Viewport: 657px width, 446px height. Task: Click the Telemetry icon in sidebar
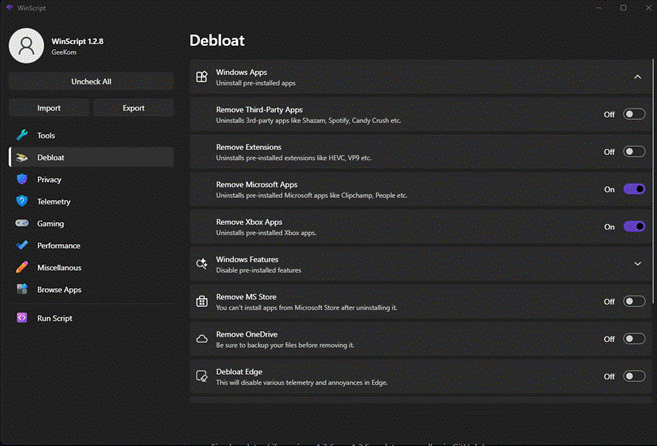22,201
